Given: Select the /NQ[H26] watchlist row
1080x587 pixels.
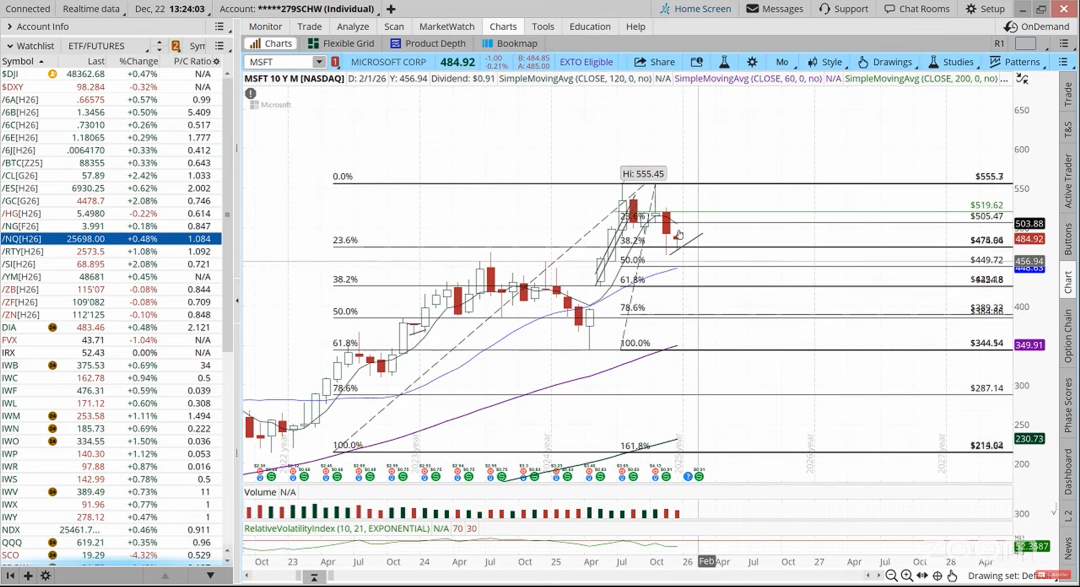Looking at the screenshot, I should point(111,238).
